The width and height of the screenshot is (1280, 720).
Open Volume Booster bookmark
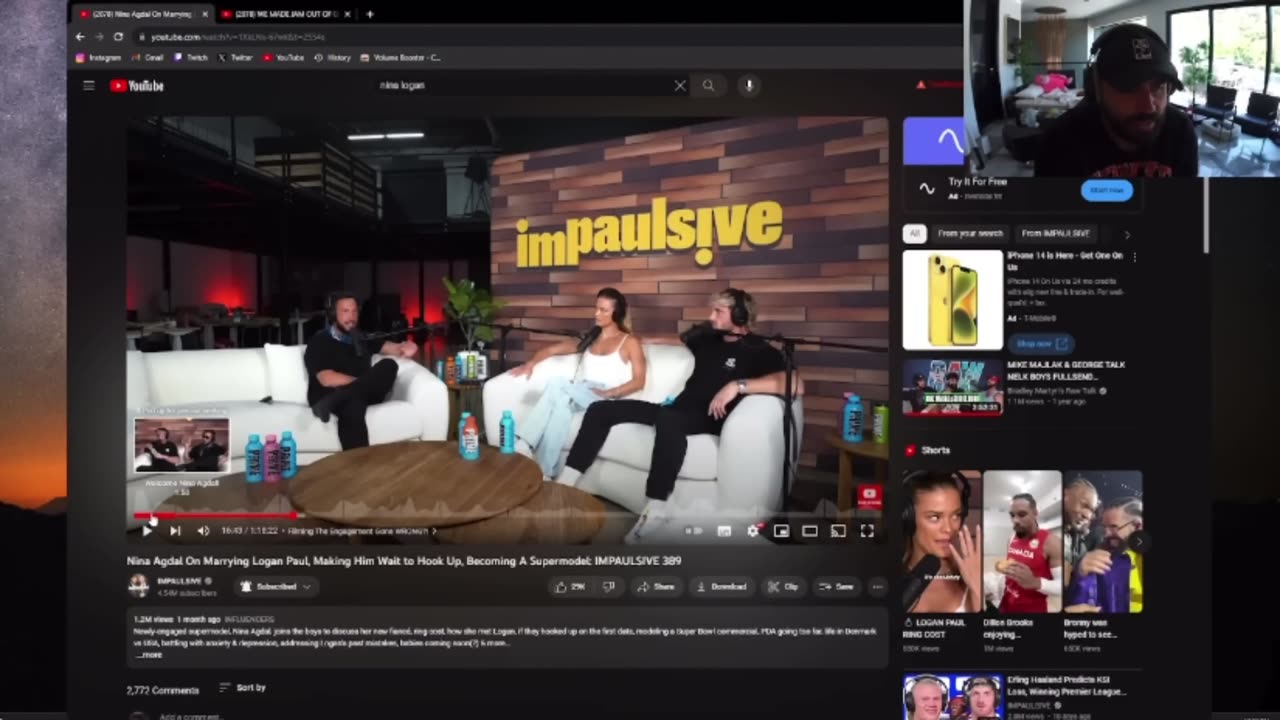pos(401,58)
